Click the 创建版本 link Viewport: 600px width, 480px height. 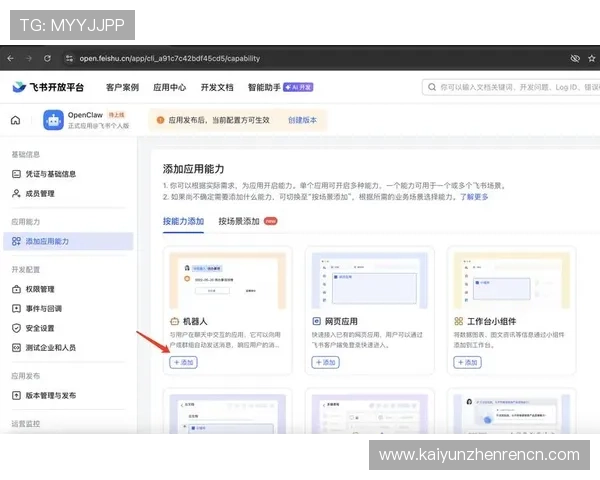click(x=302, y=120)
